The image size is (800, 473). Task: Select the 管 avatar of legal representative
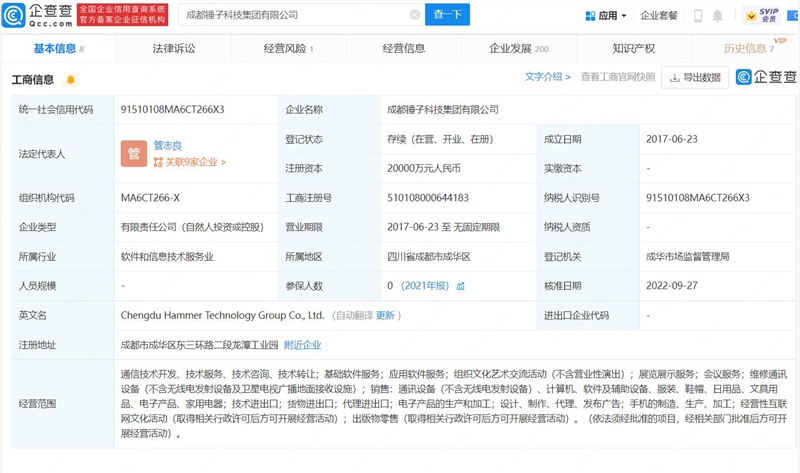point(134,154)
